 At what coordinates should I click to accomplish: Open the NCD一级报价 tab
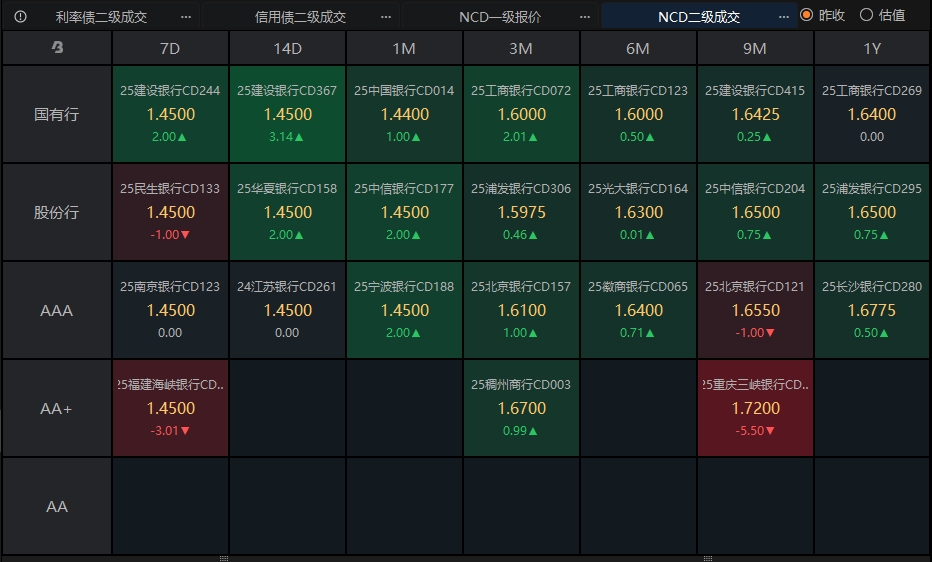(500, 17)
